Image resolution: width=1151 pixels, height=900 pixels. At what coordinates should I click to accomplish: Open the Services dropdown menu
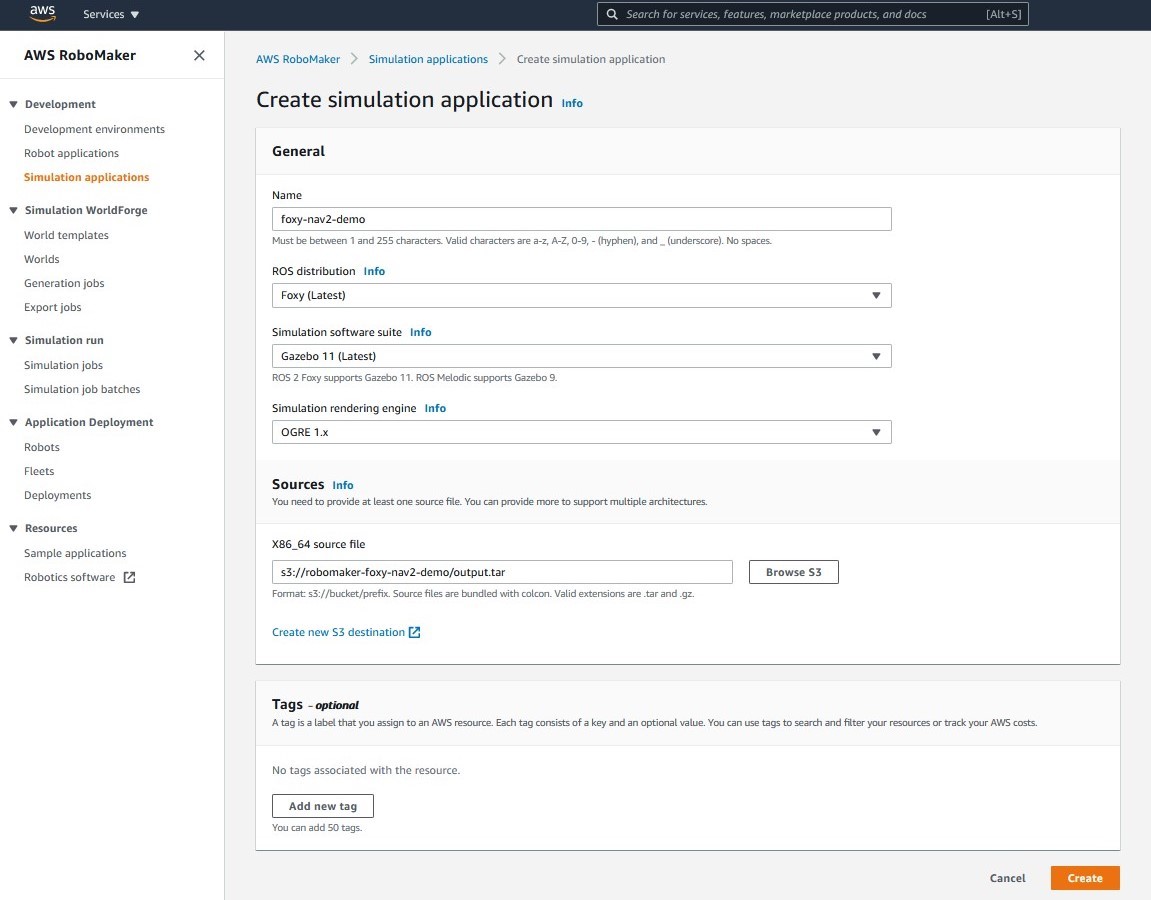[x=111, y=14]
